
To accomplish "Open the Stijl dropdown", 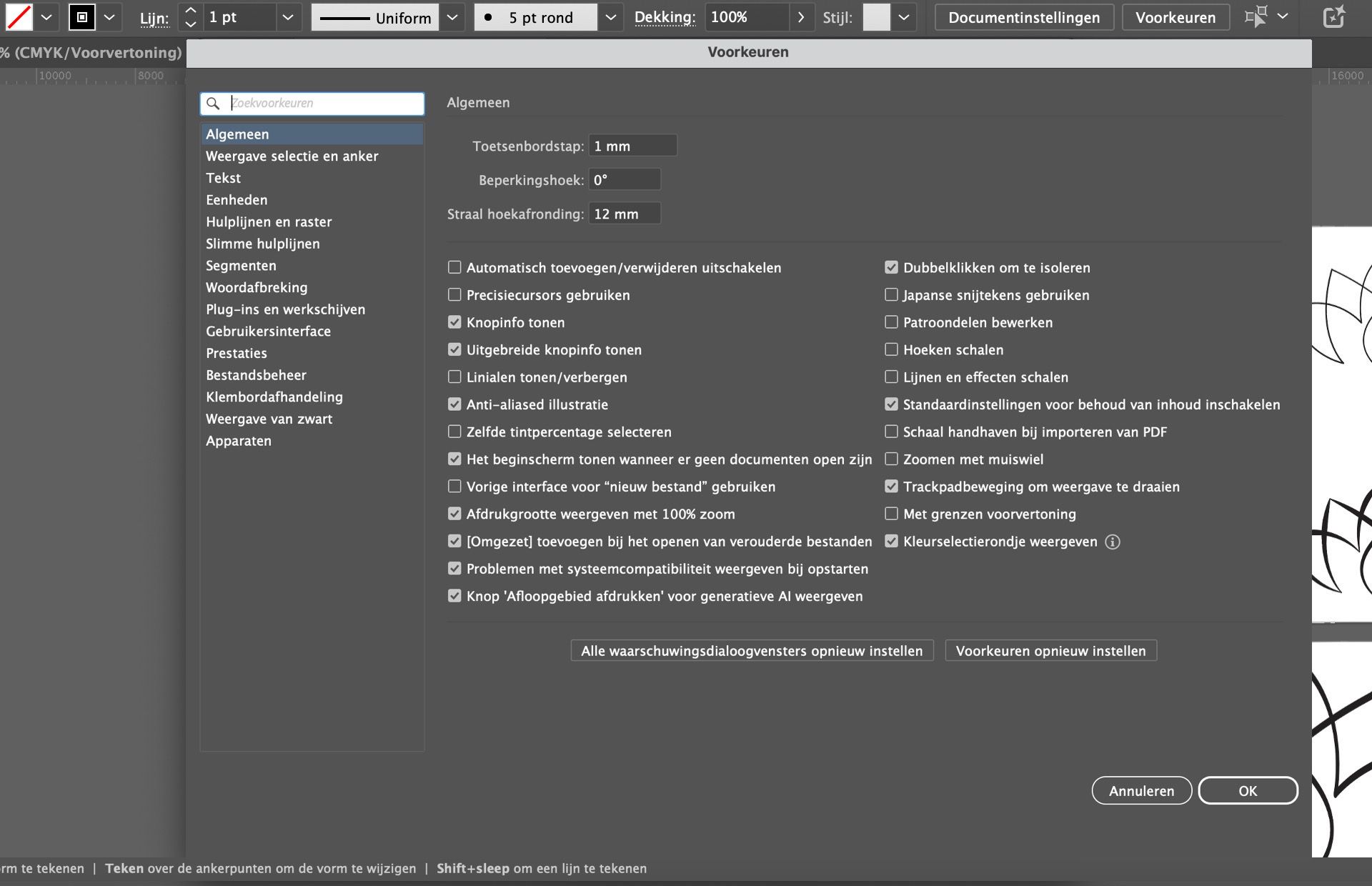I will [903, 17].
